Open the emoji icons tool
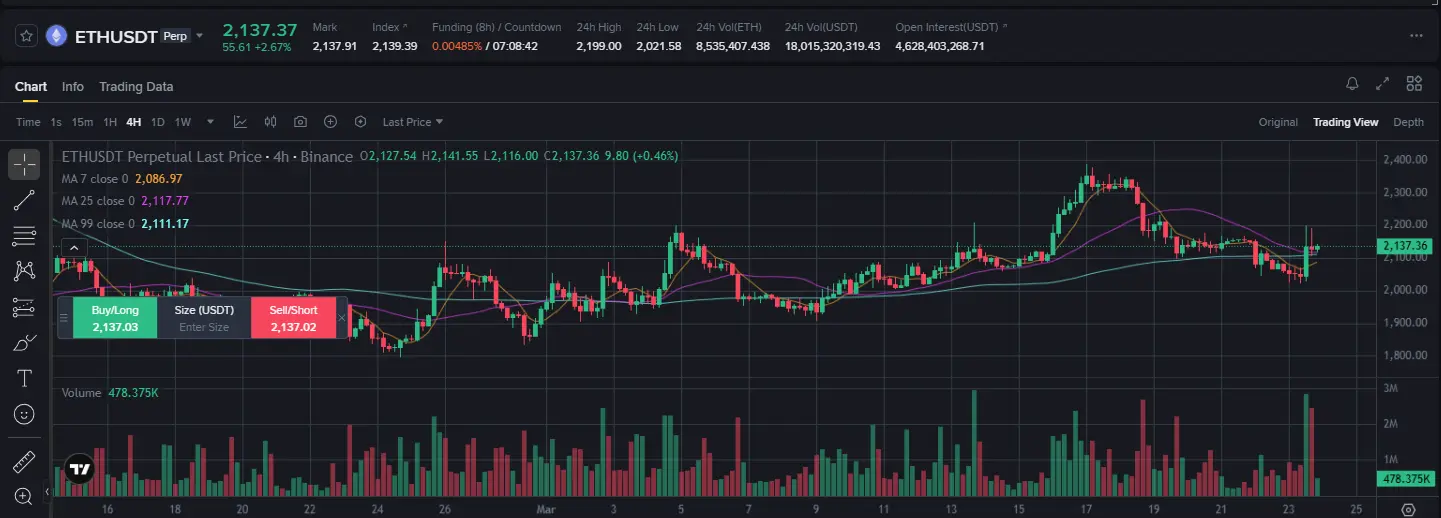This screenshot has width=1441, height=518. (x=25, y=413)
